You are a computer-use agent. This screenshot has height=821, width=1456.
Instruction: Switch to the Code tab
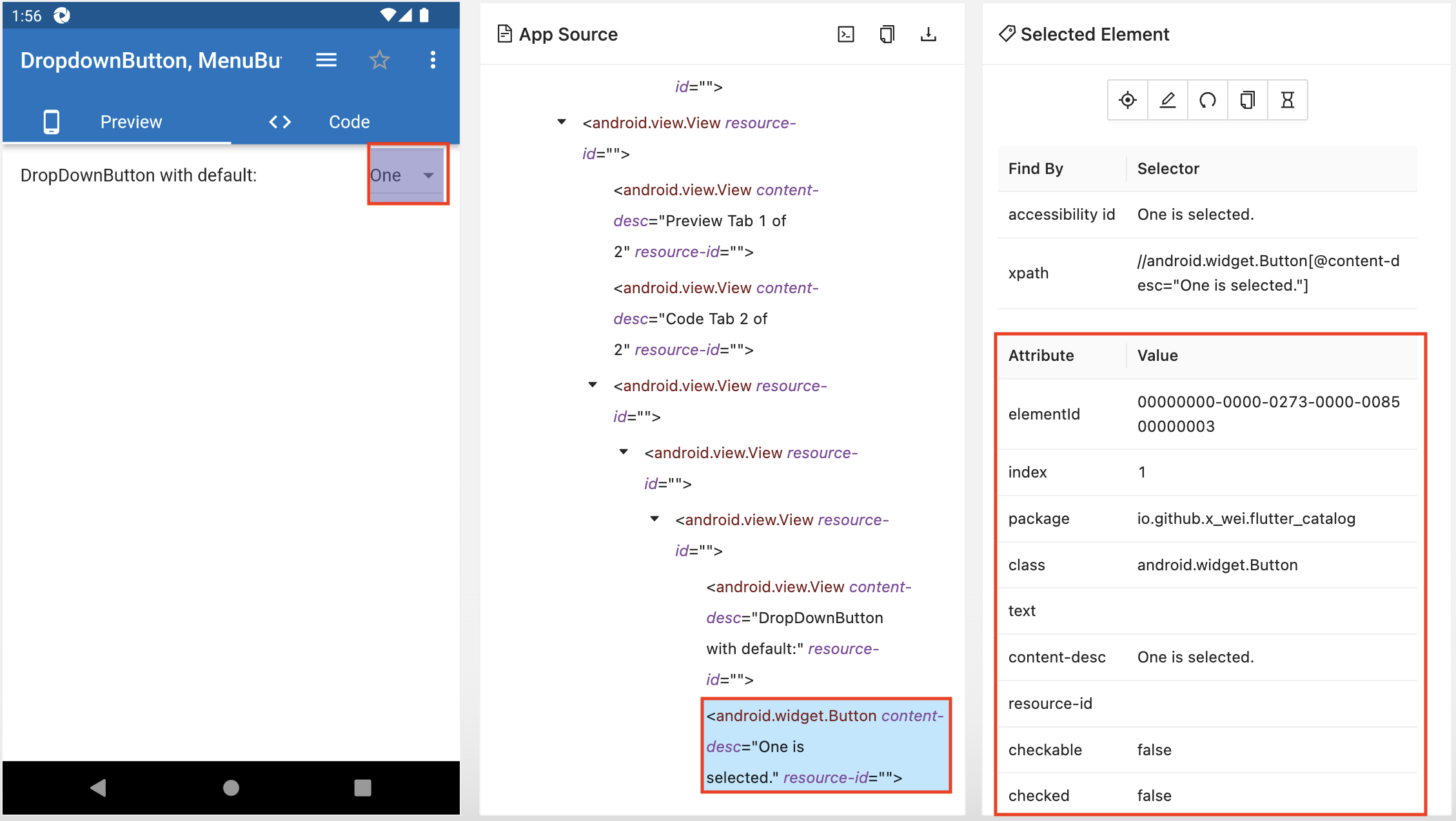tap(349, 122)
